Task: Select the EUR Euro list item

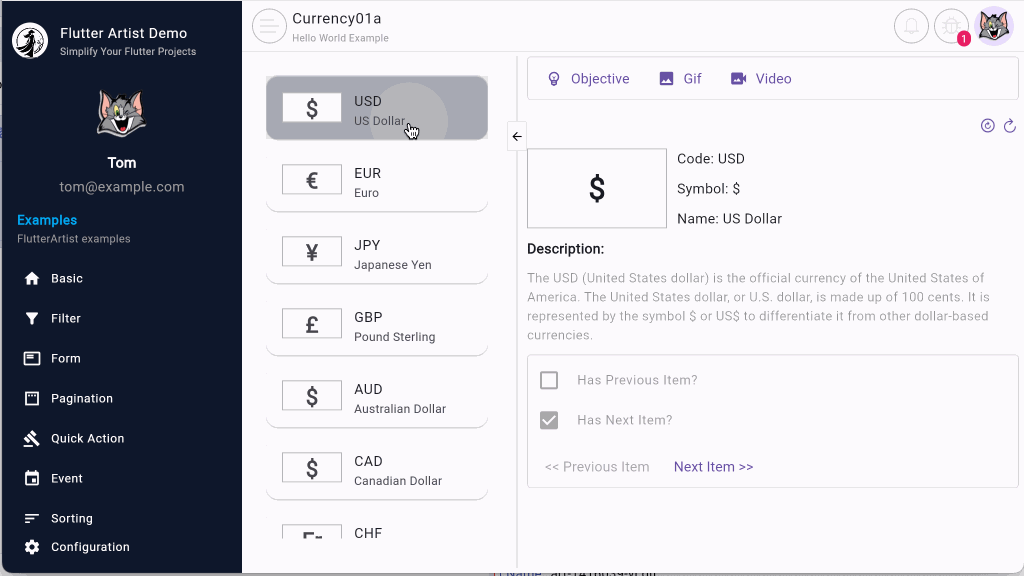Action: 376,181
